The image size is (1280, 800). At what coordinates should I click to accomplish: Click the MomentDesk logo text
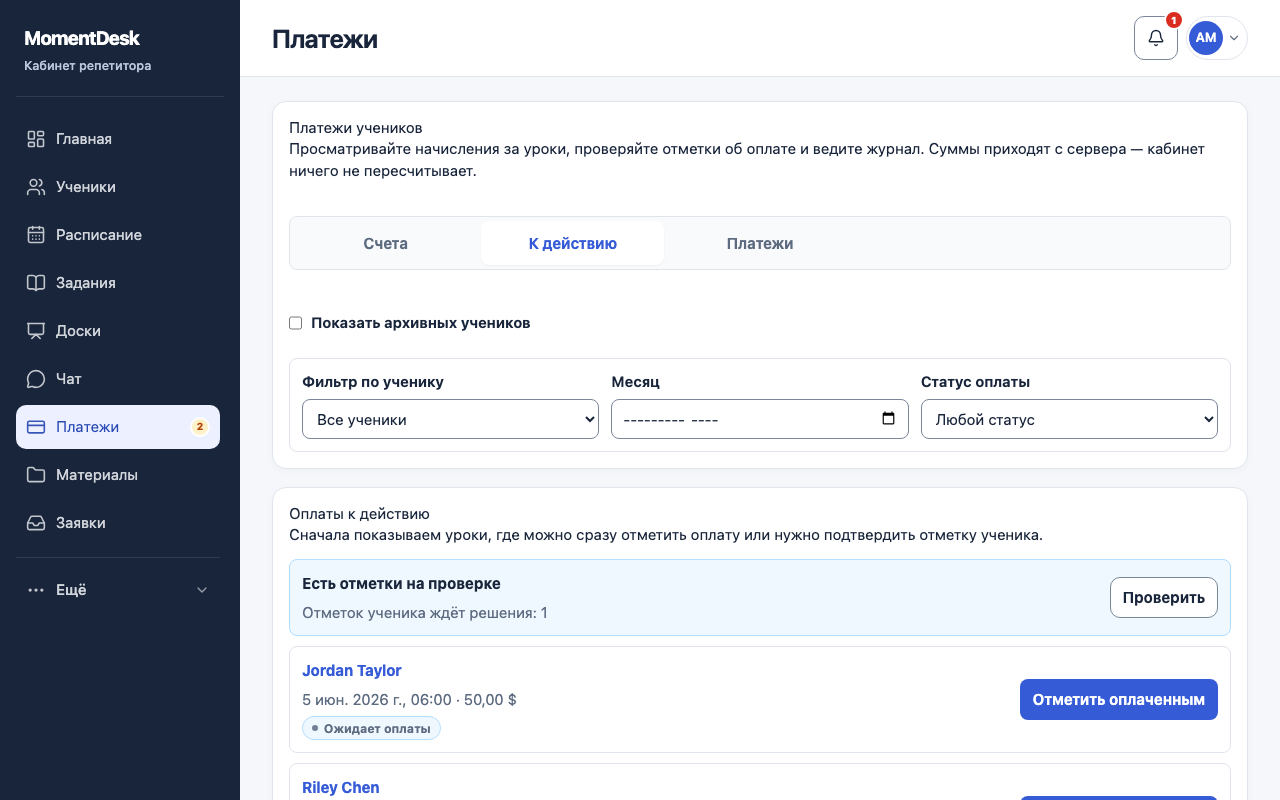point(82,39)
